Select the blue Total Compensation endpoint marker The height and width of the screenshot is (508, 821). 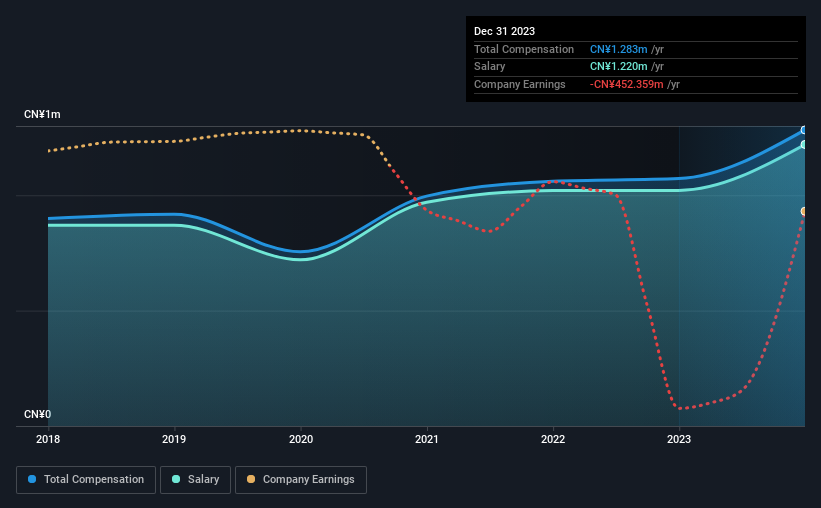804,130
